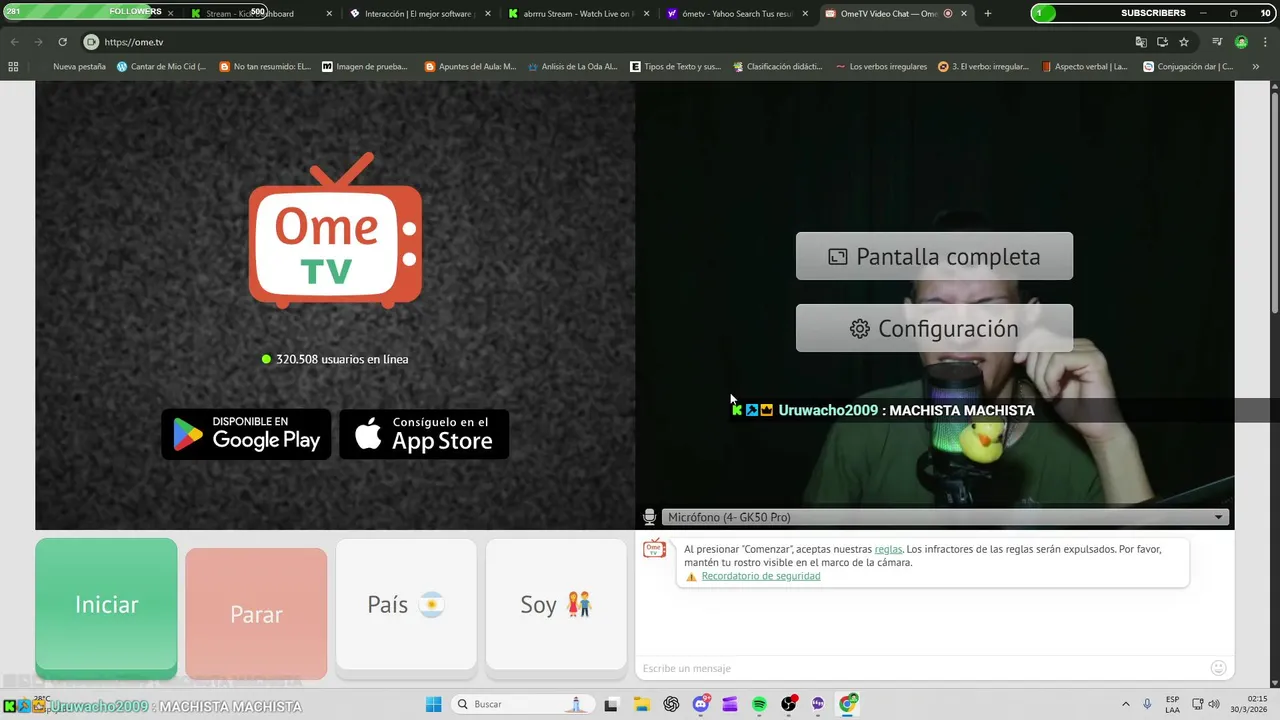Open Tipos de Texto bookmark
The width and height of the screenshot is (1280, 720).
coord(675,67)
